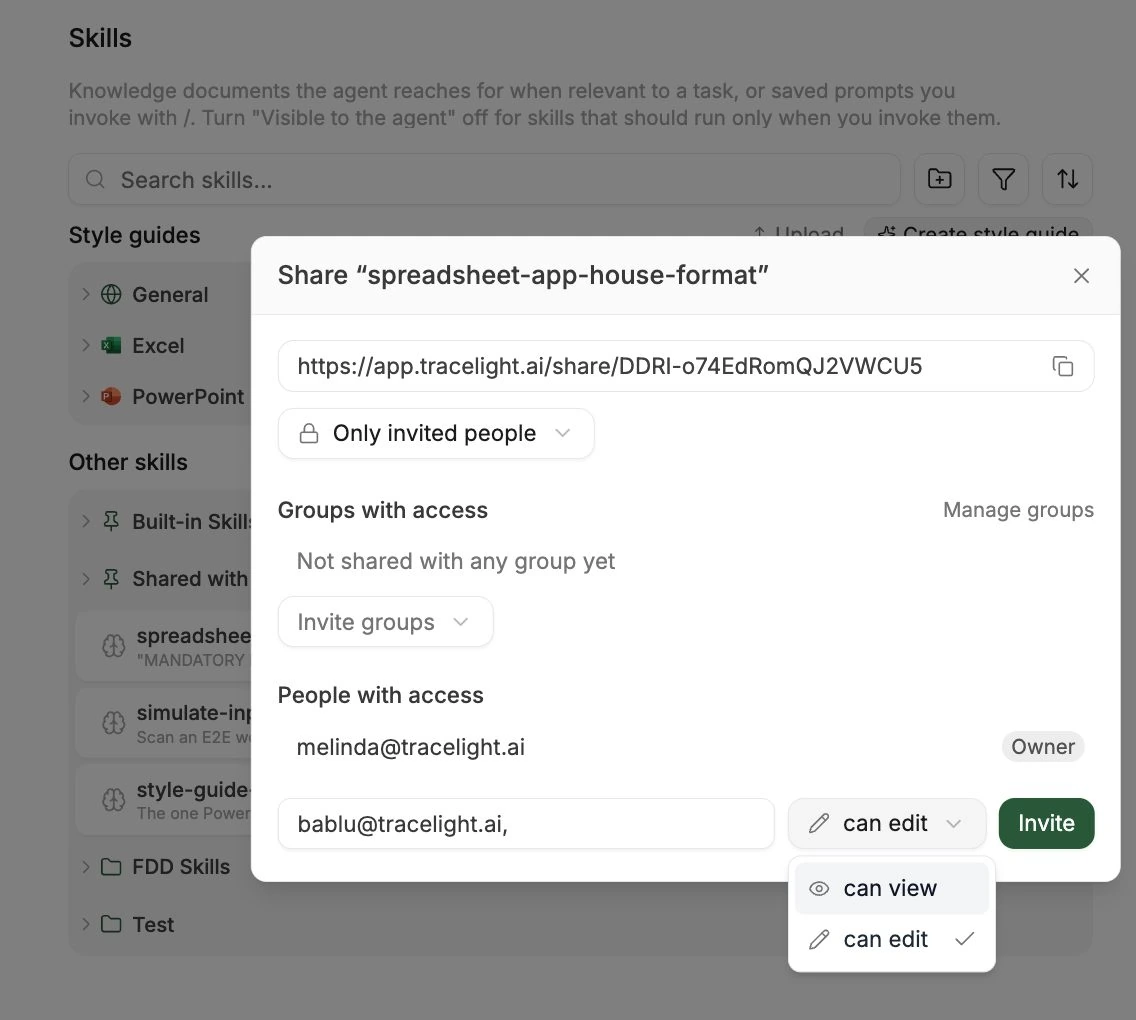Click the share URL text field
Image resolution: width=1136 pixels, height=1020 pixels.
[685, 366]
